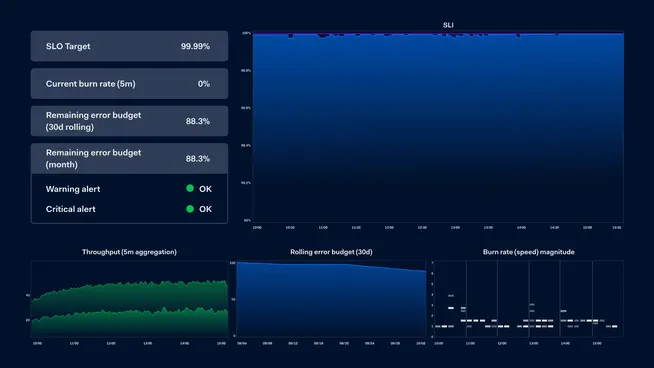The height and width of the screenshot is (368, 654).
Task: Click the 99.99% SLO target value
Action: click(195, 46)
